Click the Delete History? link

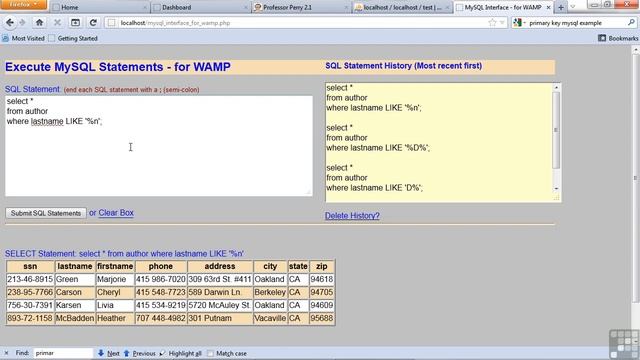tap(352, 216)
